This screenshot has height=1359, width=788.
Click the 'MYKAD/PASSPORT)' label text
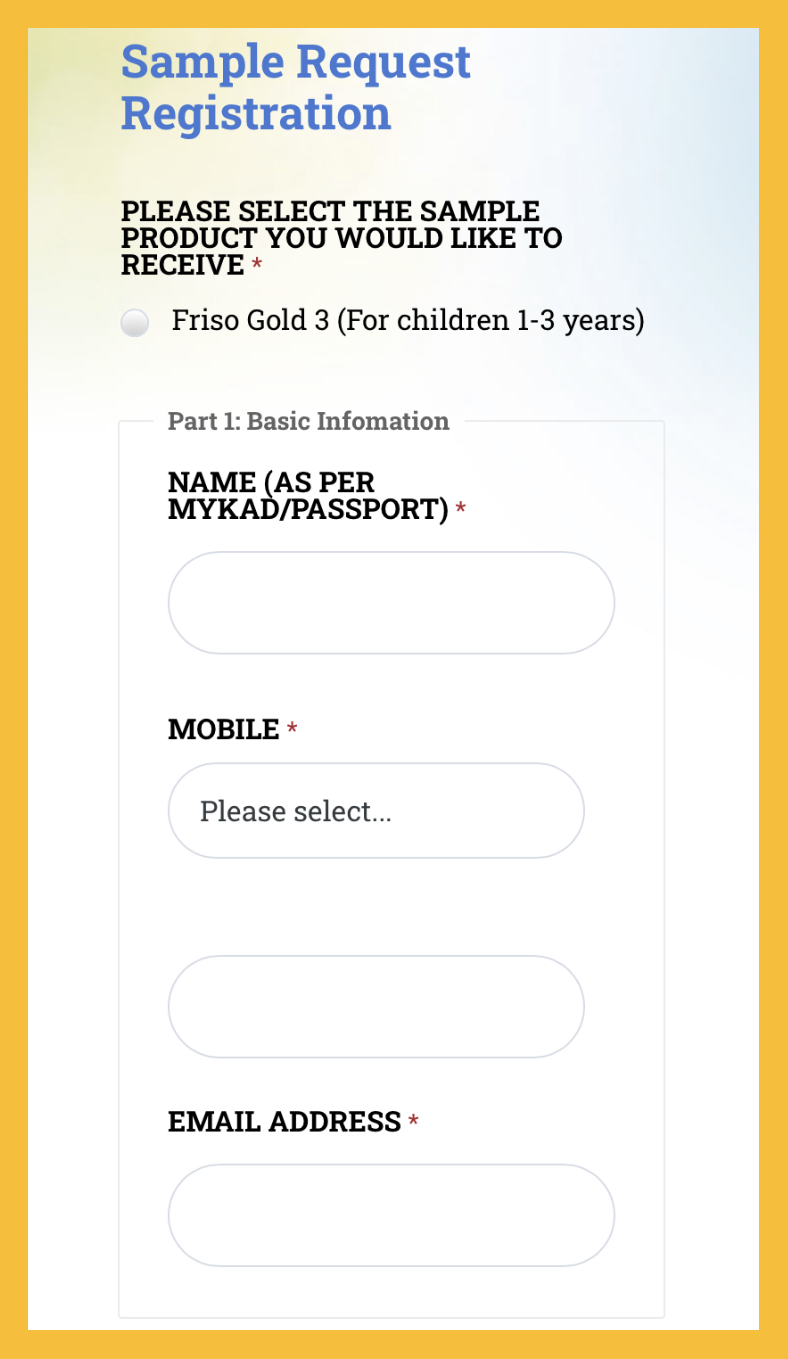pos(307,509)
